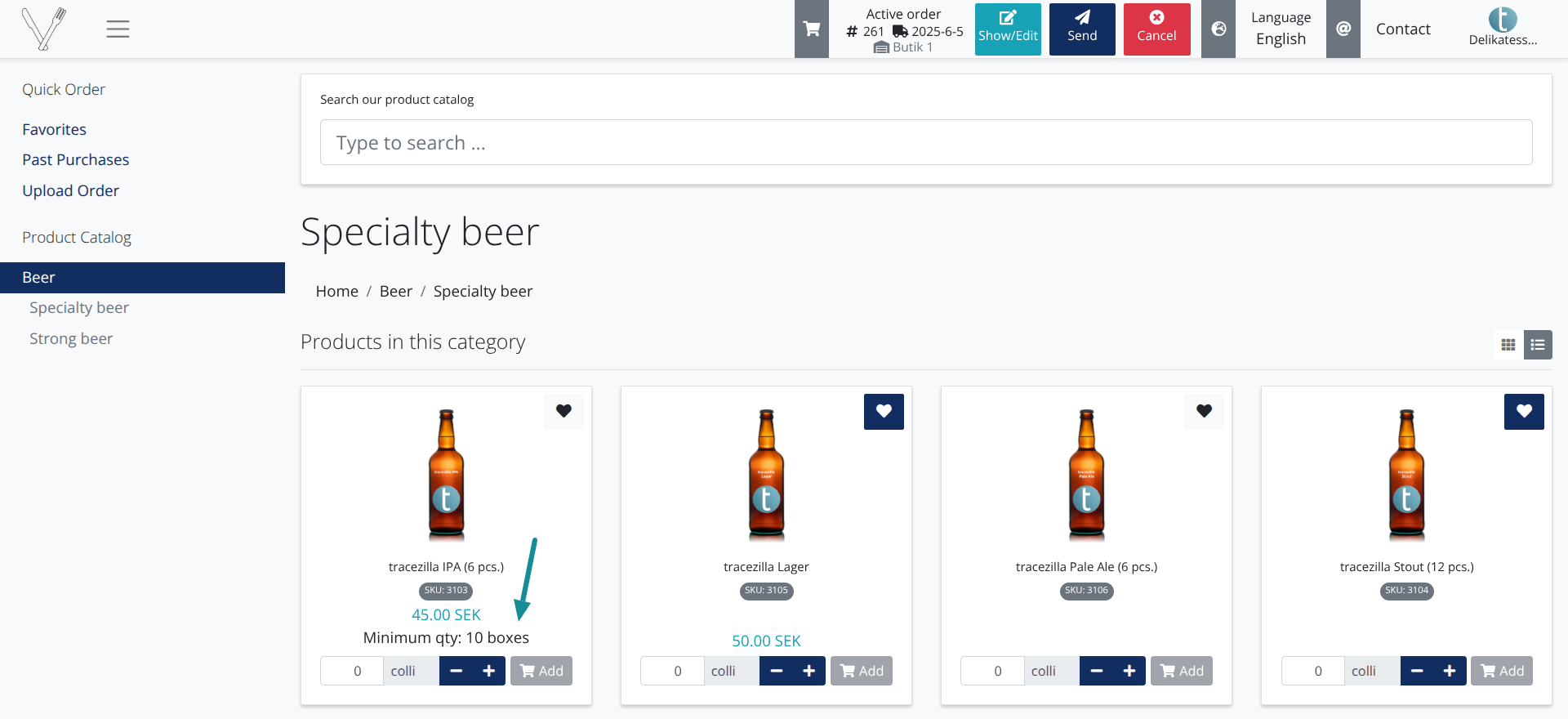This screenshot has height=719, width=1568.
Task: Open the hamburger menu icon
Action: click(x=118, y=29)
